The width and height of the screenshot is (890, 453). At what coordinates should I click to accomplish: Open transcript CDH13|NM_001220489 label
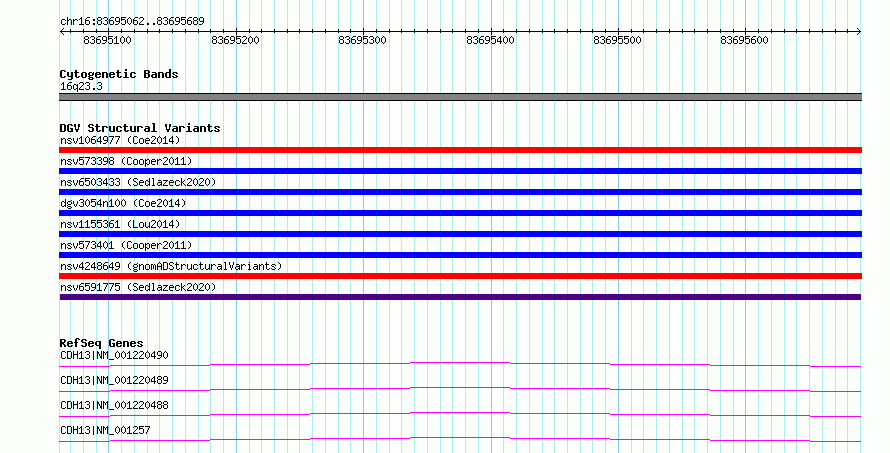pos(114,380)
